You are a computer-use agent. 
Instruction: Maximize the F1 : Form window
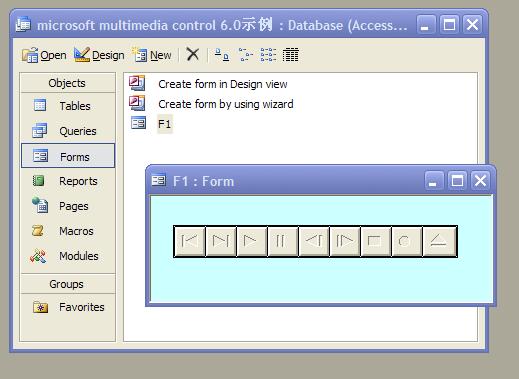click(x=457, y=181)
